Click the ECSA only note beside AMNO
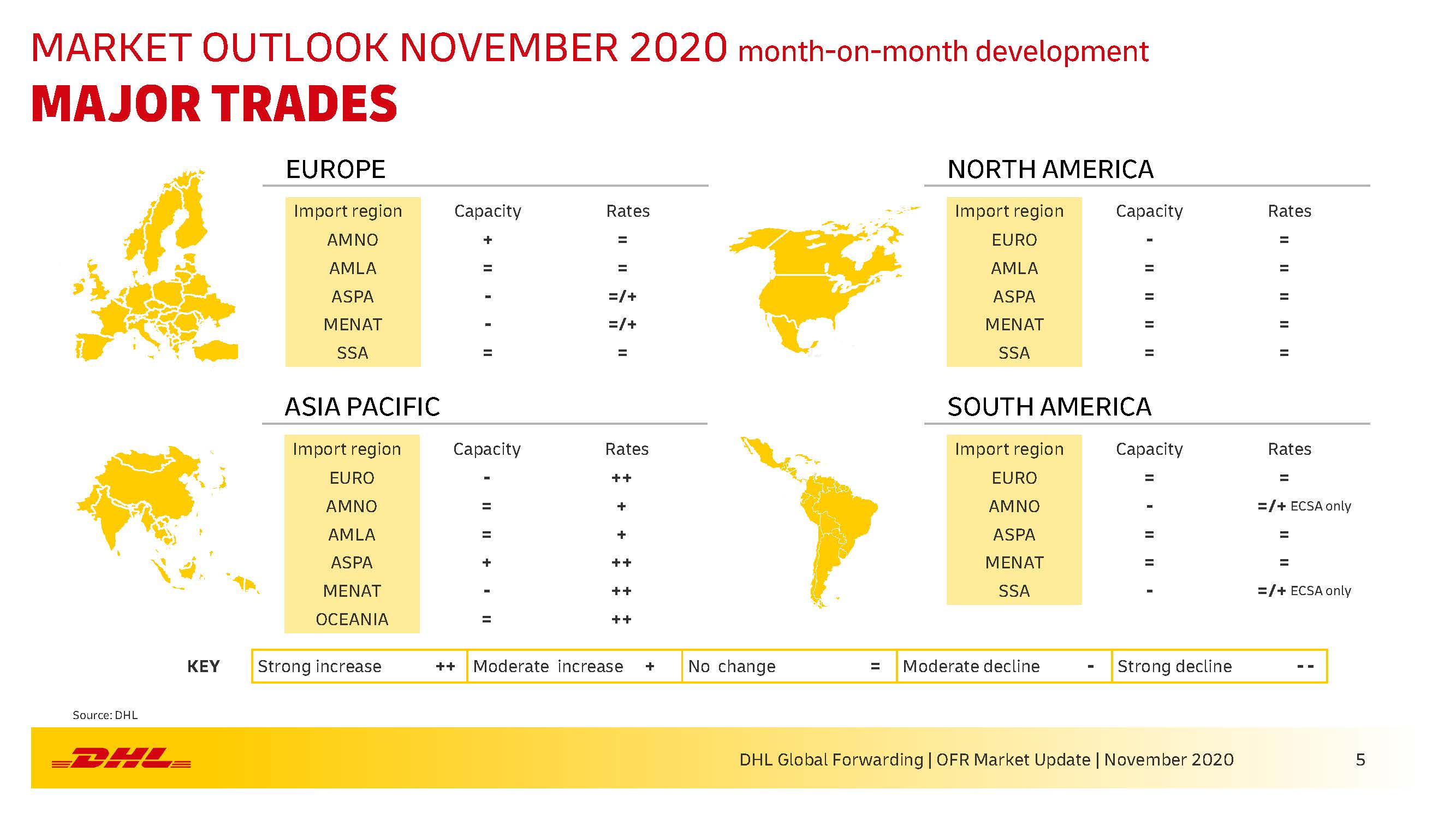 pos(1321,507)
